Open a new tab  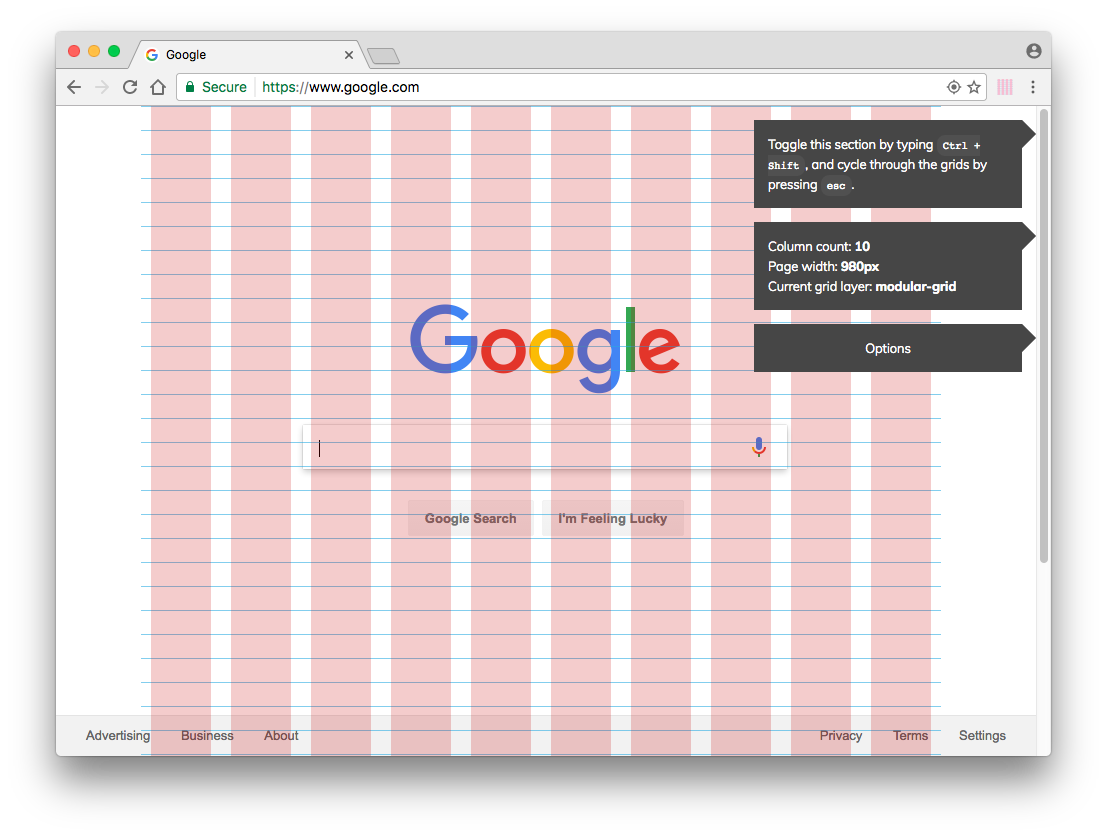coord(383,56)
